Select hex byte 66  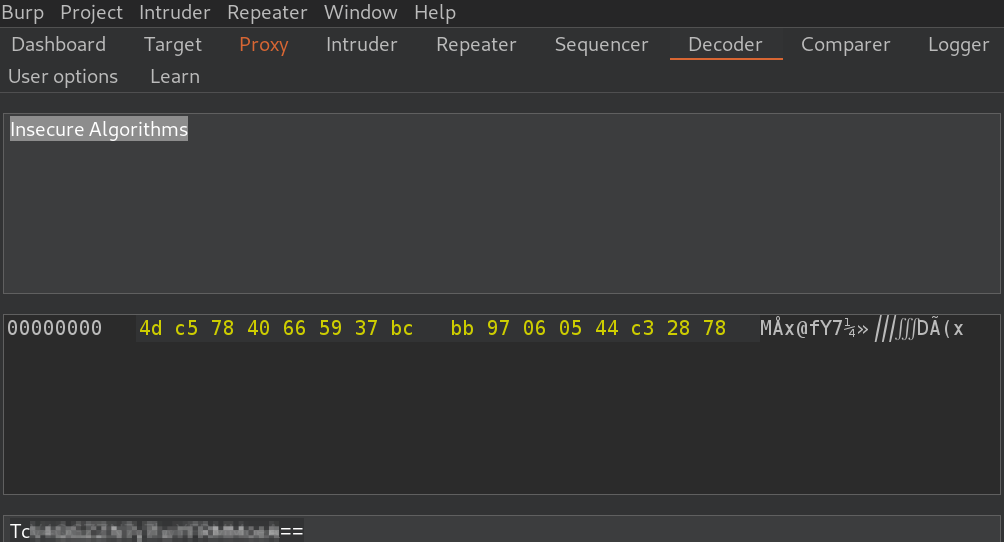[294, 328]
